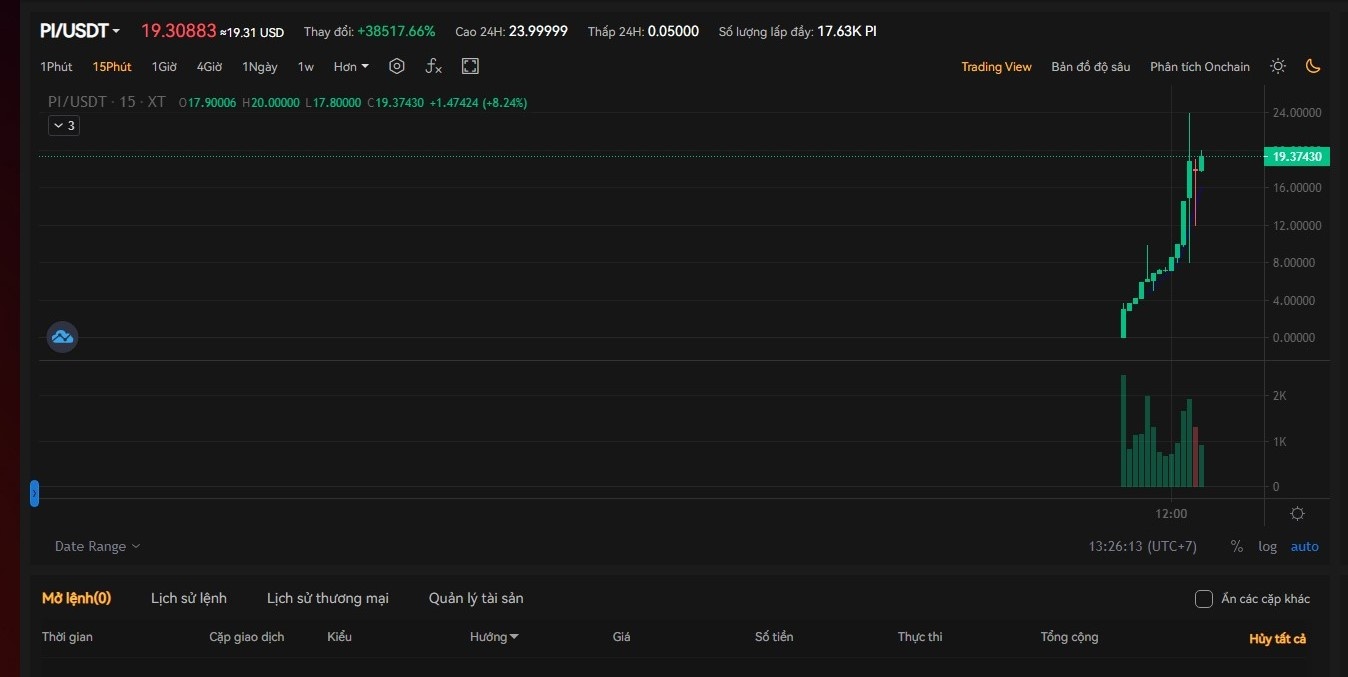Image resolution: width=1348 pixels, height=677 pixels.
Task: Check the Ẩn các cặp khác checkbox
Action: coord(1204,599)
